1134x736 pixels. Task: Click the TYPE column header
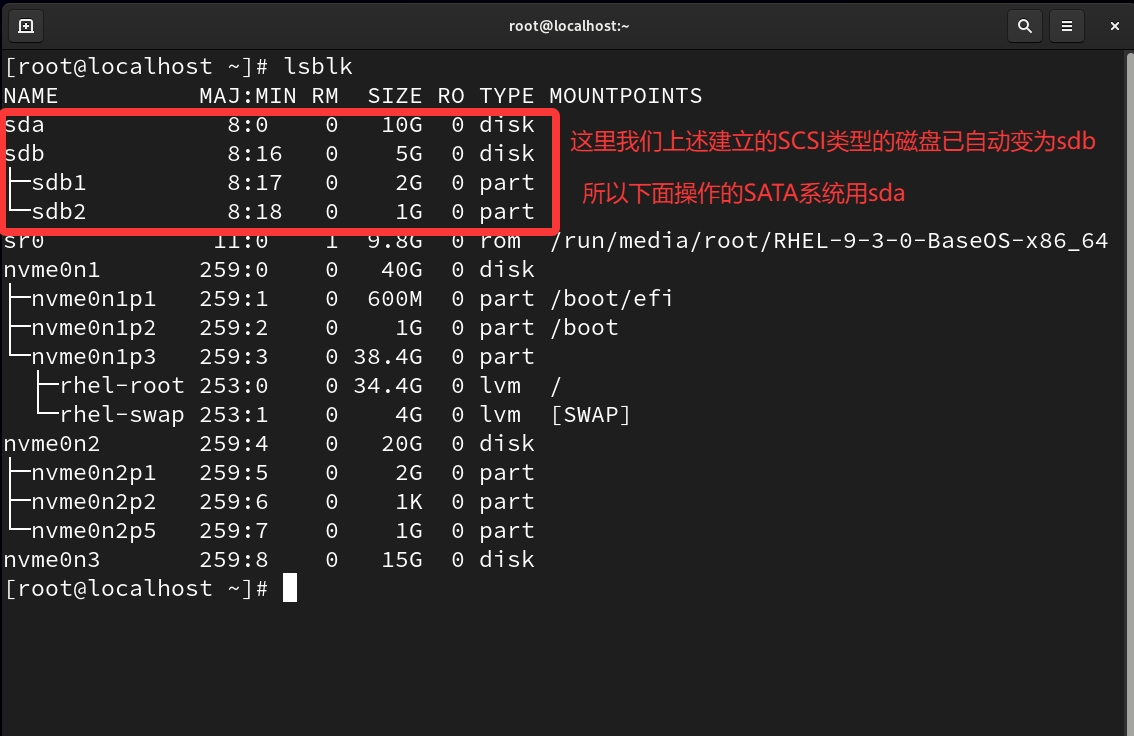[506, 96]
